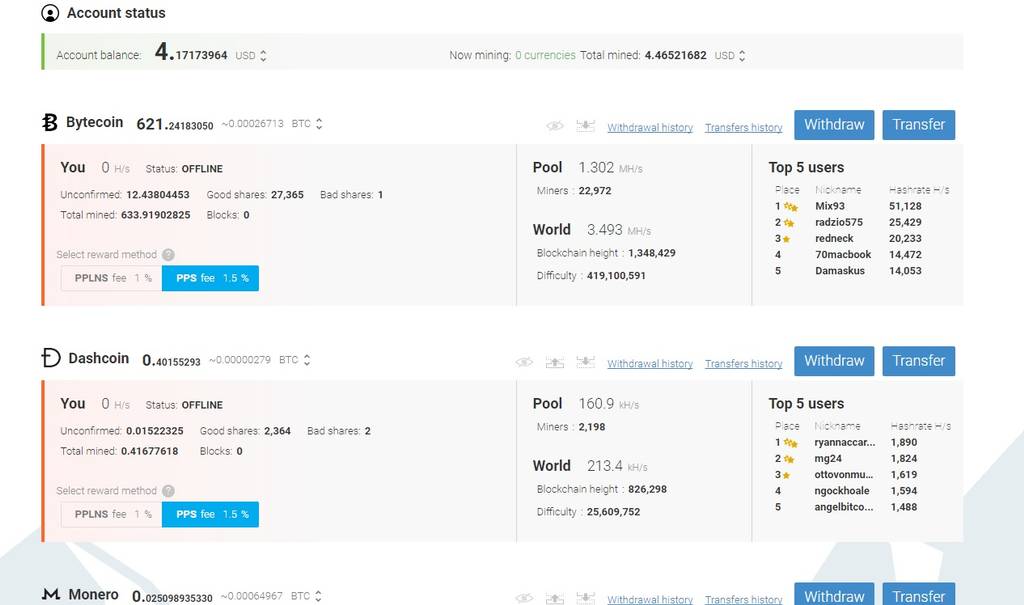Open Dashcoin Withdrawal history

point(650,363)
